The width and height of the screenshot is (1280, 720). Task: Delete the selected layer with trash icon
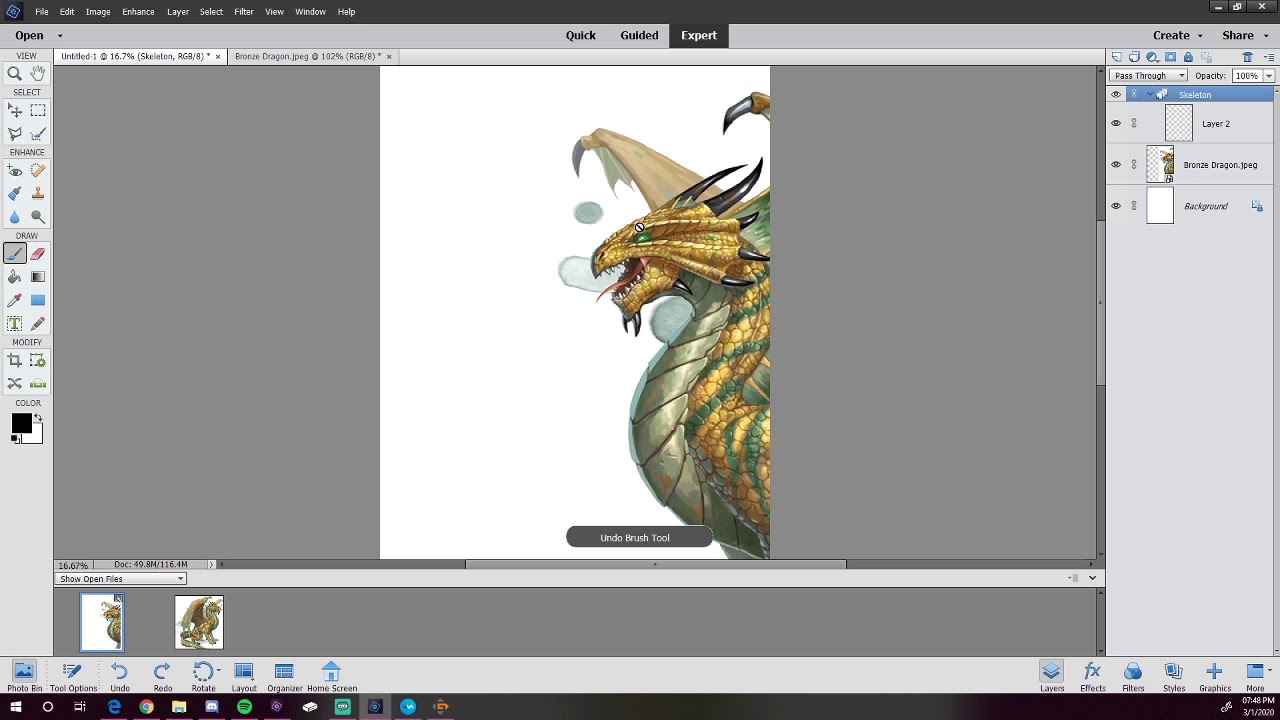[1247, 57]
